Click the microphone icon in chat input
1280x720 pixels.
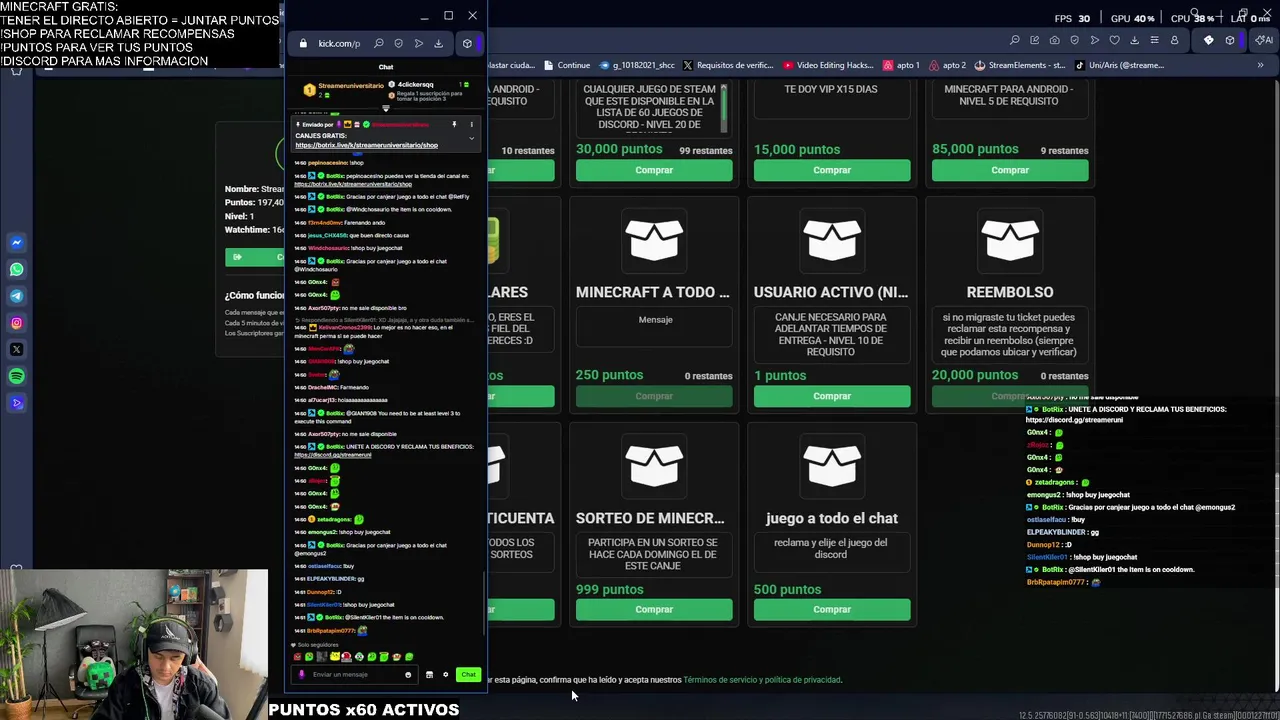(302, 674)
